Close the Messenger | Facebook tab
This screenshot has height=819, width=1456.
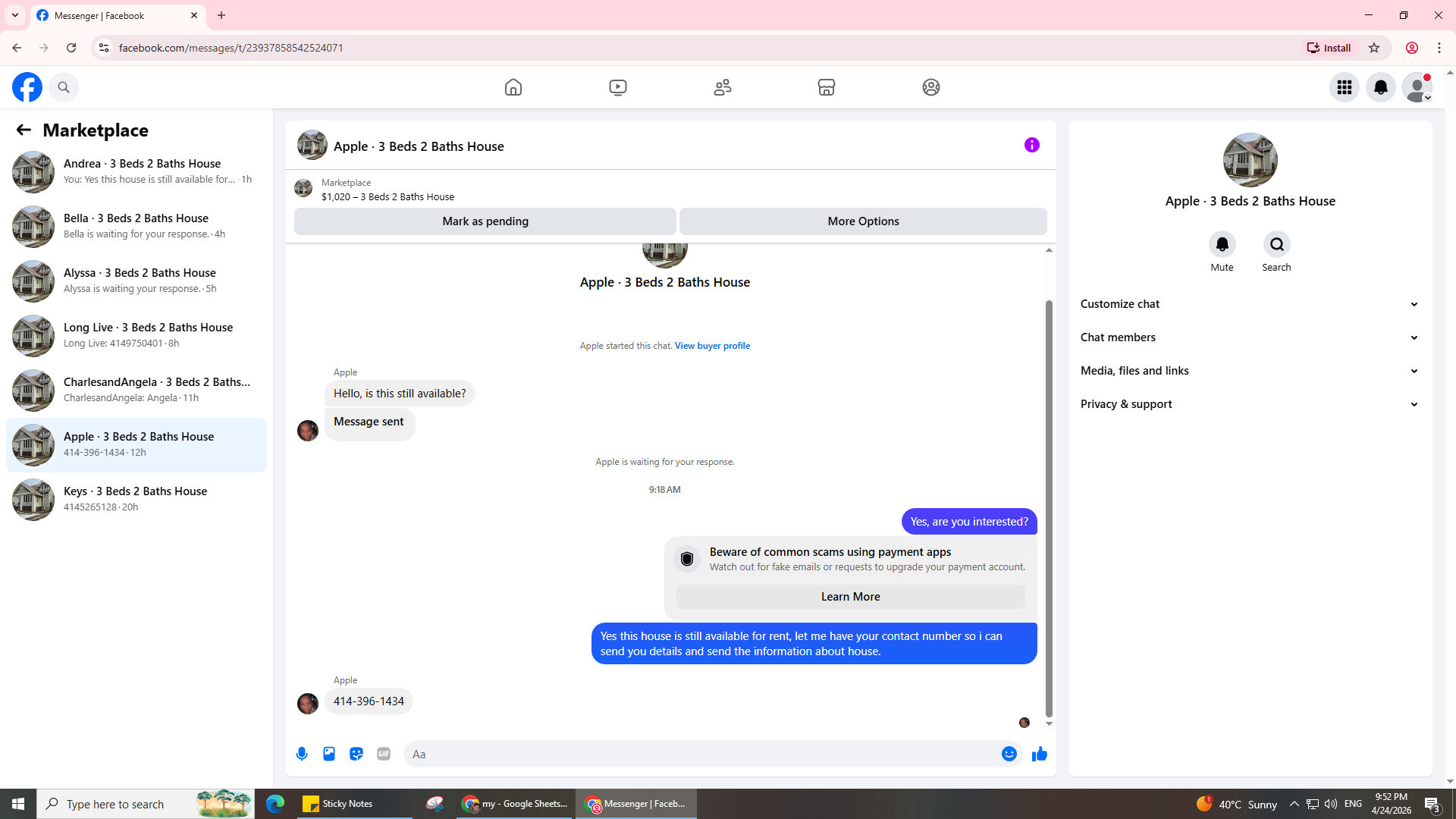pos(194,15)
